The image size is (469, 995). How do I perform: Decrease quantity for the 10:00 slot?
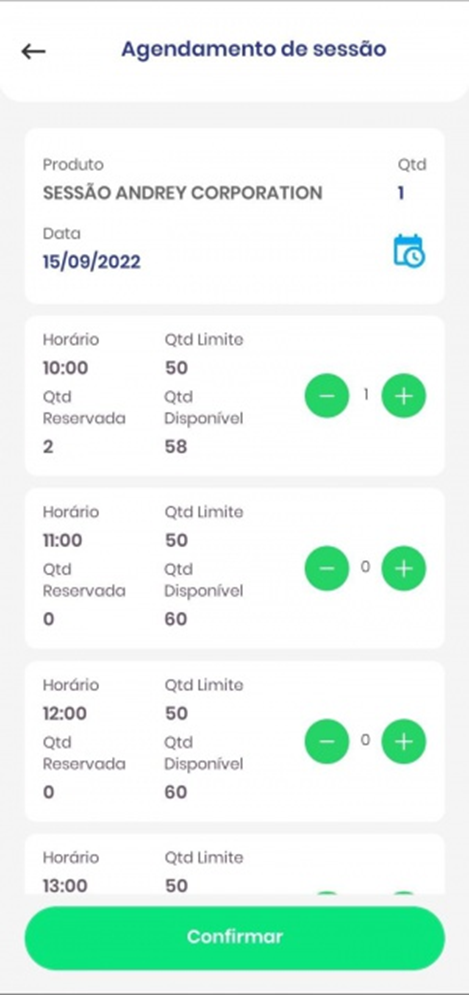click(327, 396)
